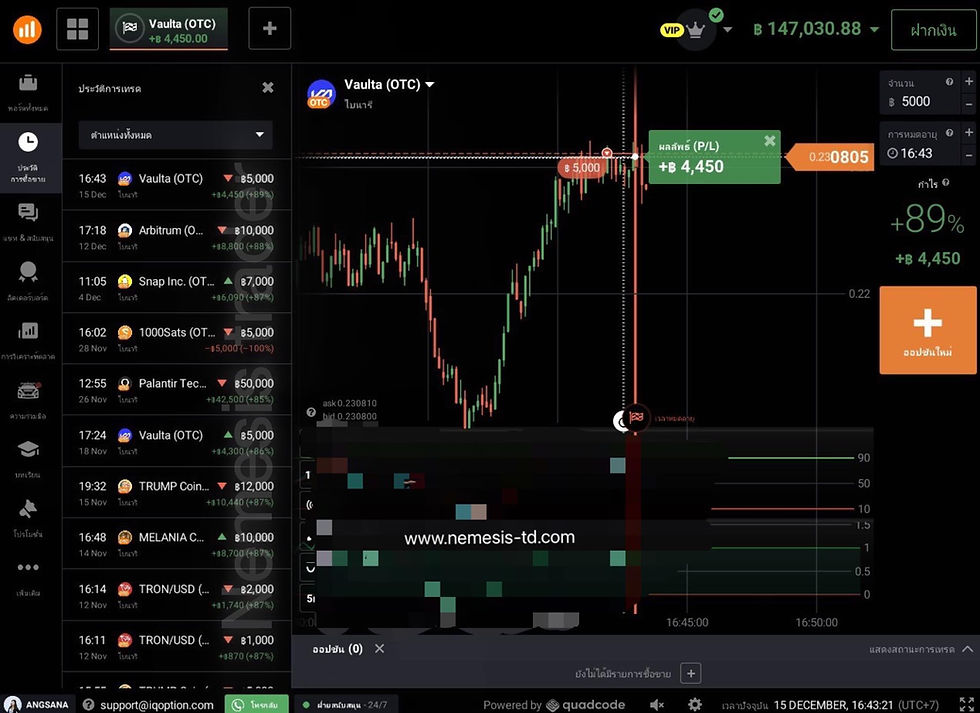Click the 24/7 support status button
980x713 pixels.
coord(345,704)
